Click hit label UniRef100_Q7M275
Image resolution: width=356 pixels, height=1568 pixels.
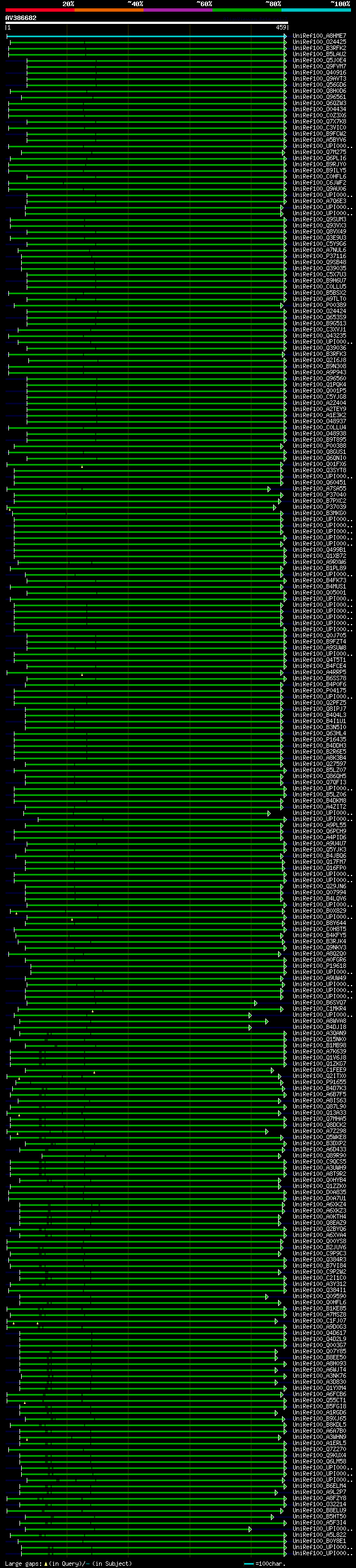pyautogui.click(x=319, y=152)
